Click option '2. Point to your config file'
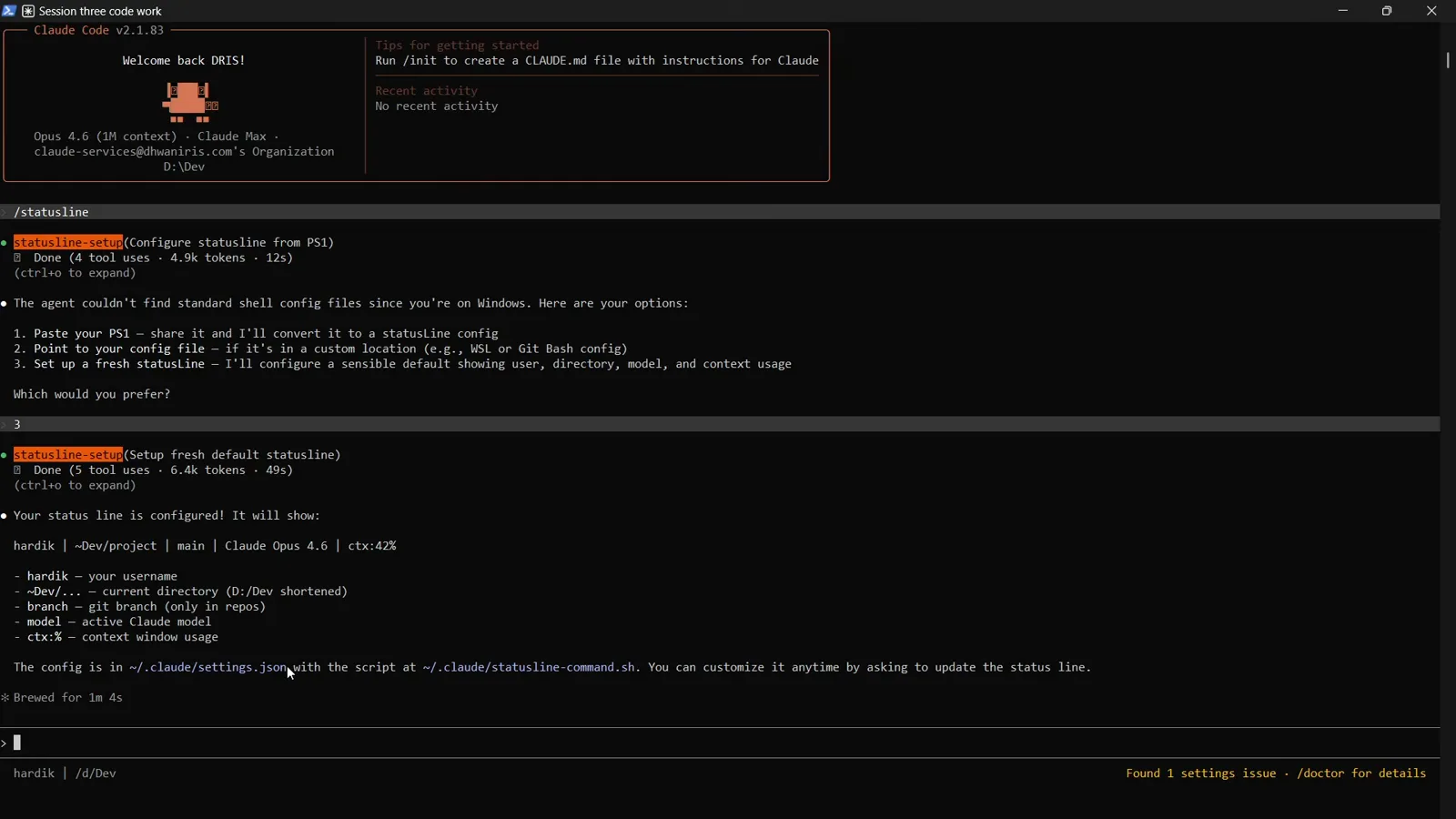This screenshot has width=1456, height=819. pos(321,349)
